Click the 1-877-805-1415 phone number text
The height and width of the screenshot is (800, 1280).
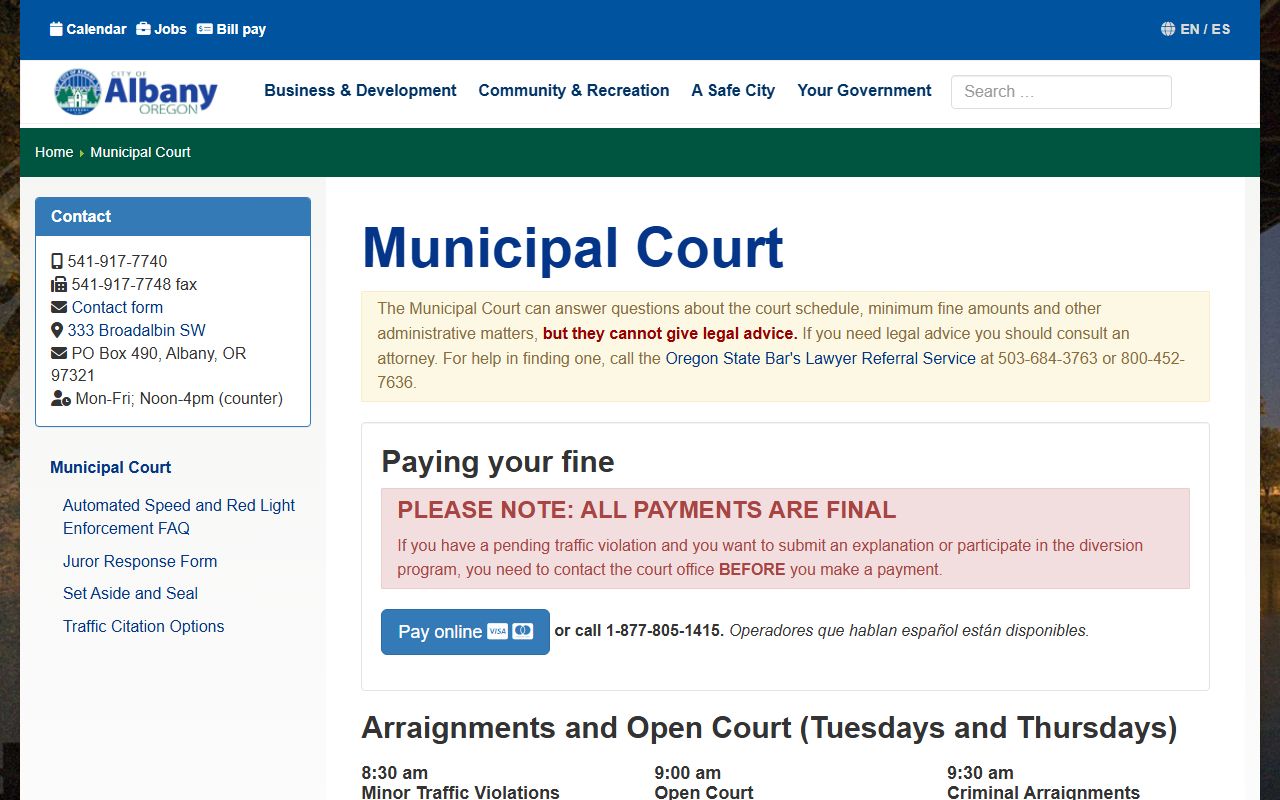point(665,631)
